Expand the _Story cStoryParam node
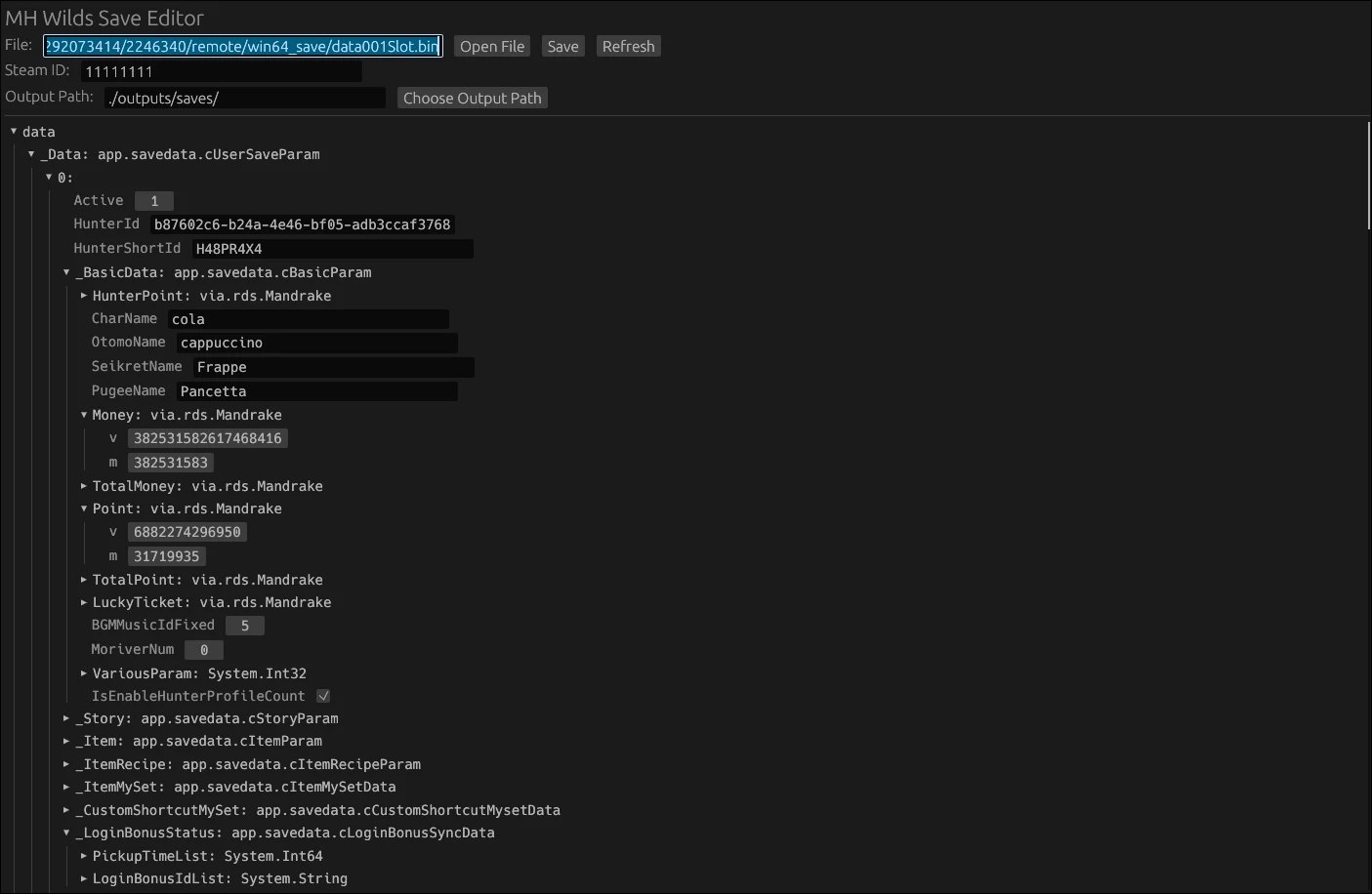 (66, 718)
